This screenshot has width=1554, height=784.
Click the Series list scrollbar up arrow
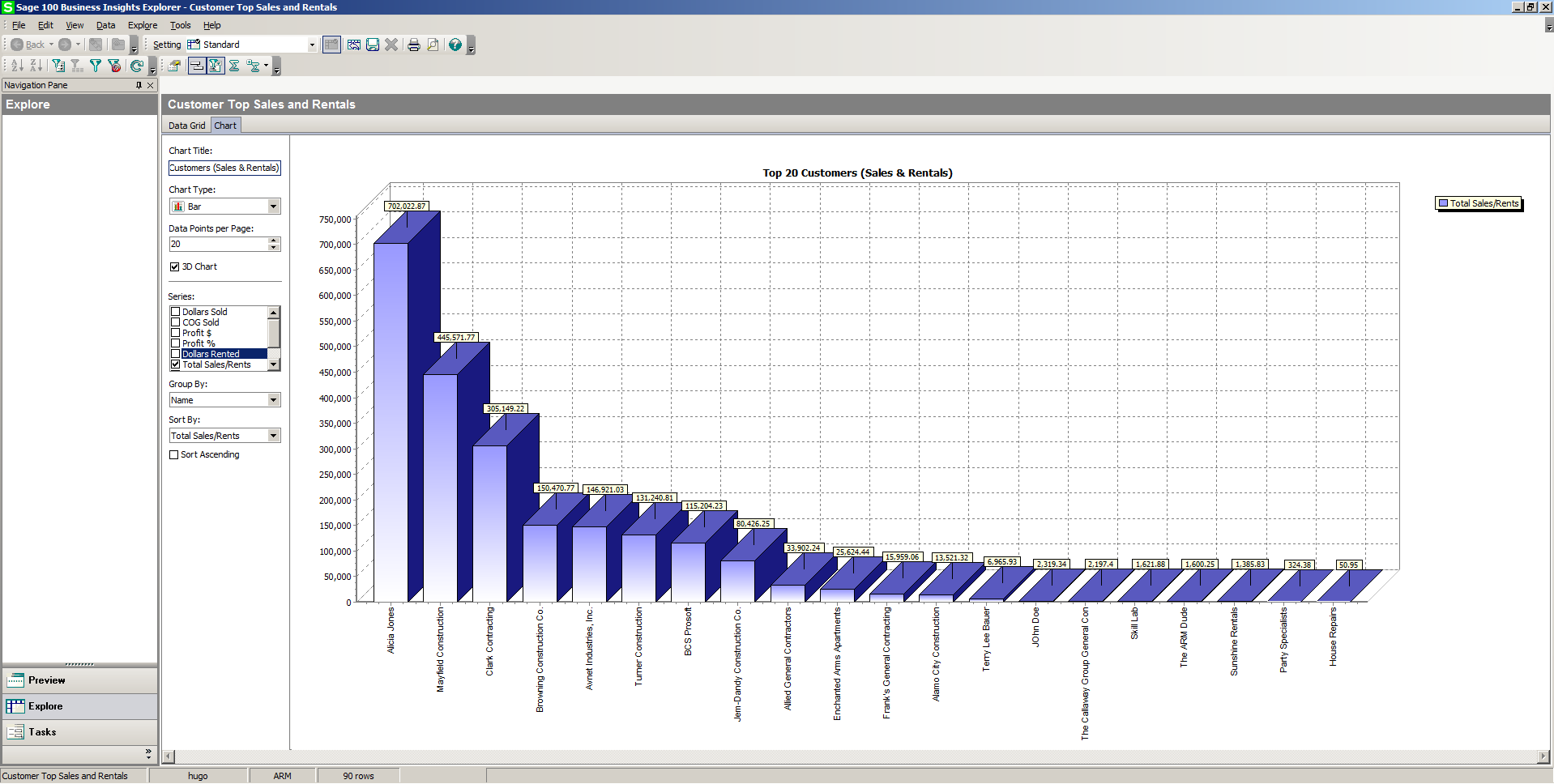point(274,312)
